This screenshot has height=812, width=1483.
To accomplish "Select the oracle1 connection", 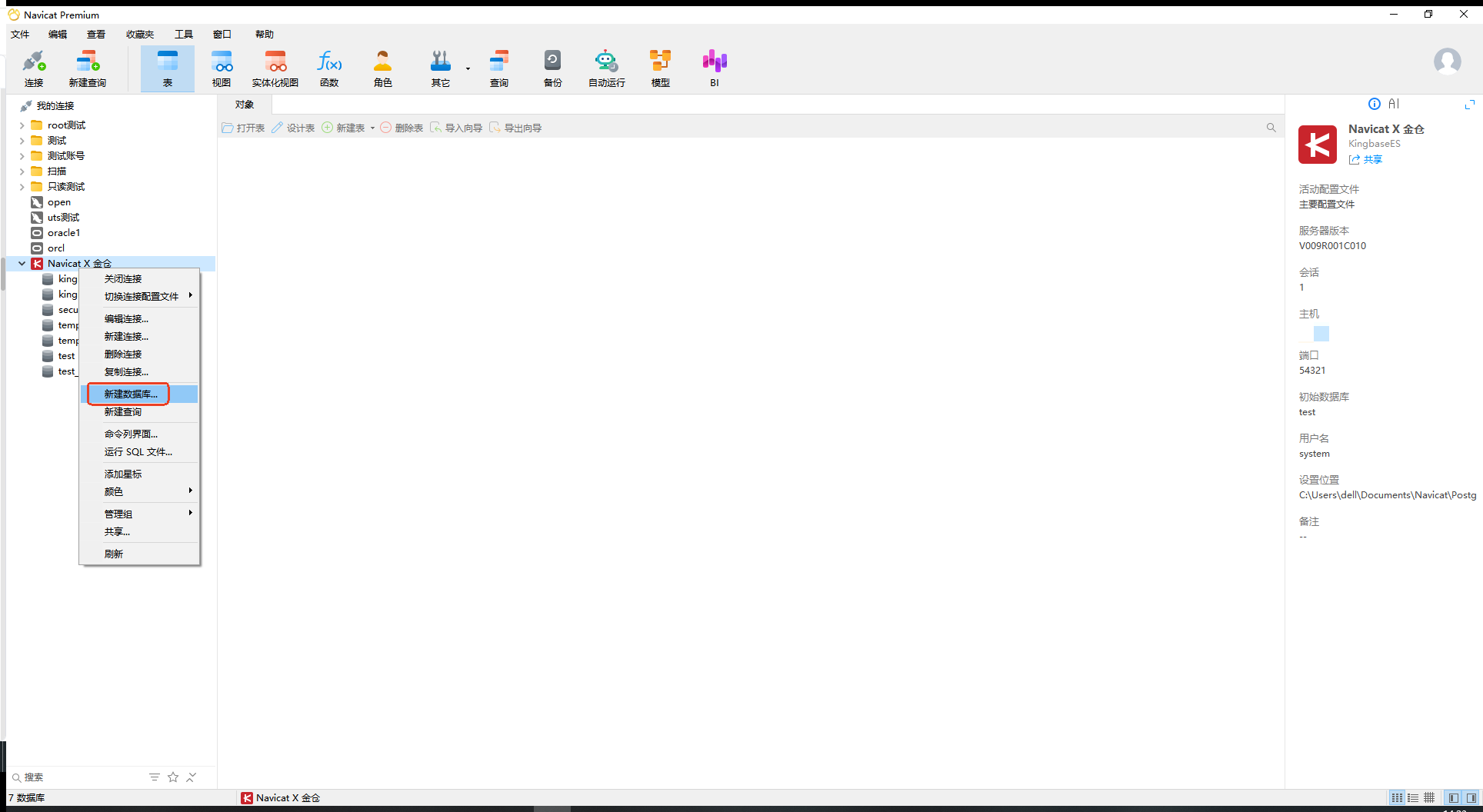I will (x=64, y=233).
